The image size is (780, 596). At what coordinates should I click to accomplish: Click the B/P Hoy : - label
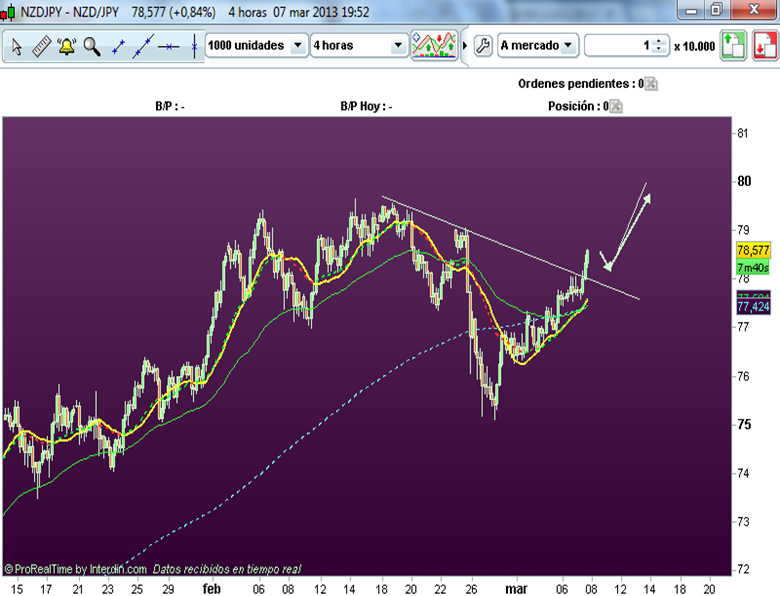(x=366, y=106)
